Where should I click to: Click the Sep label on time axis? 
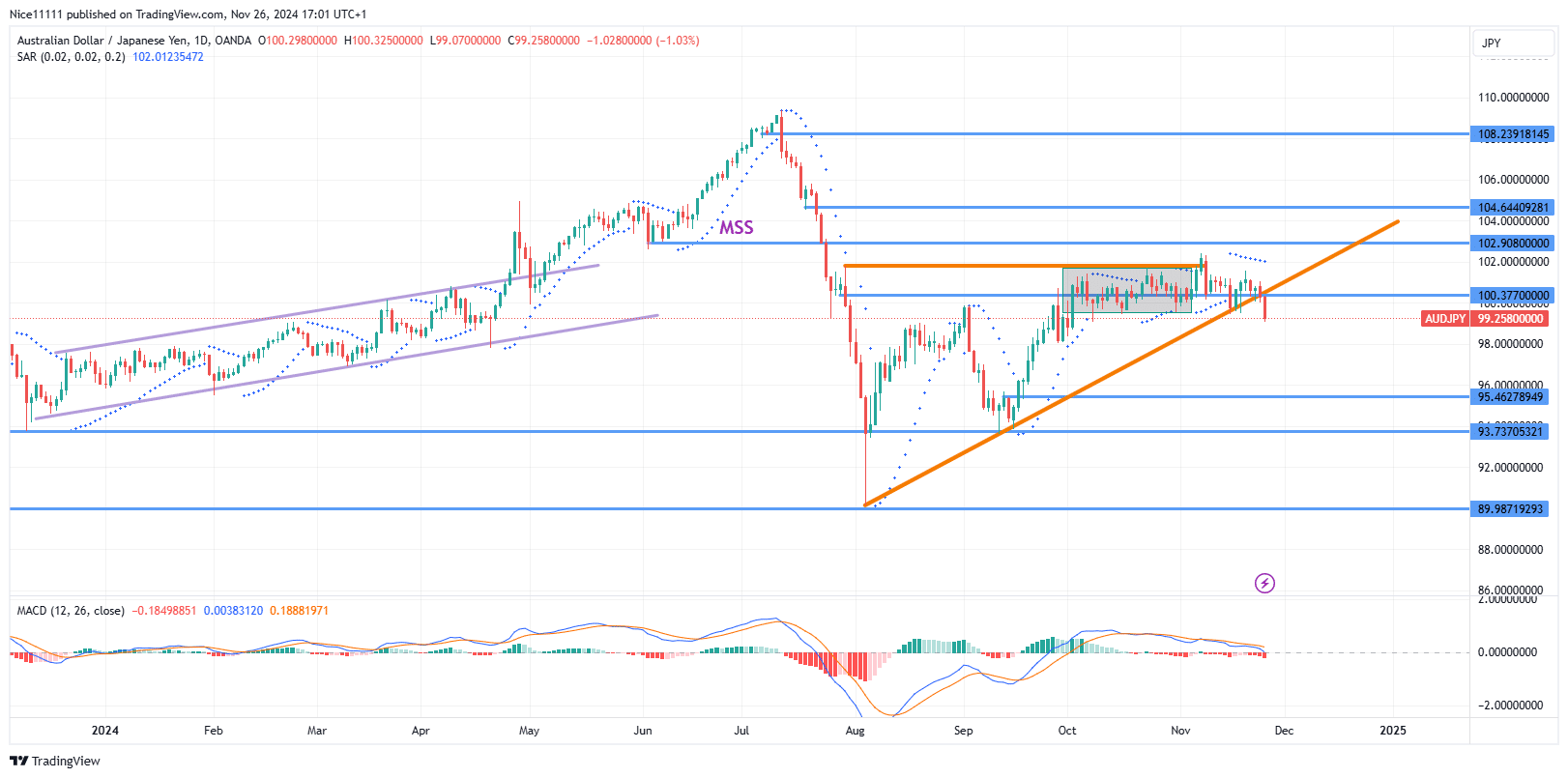tap(963, 731)
